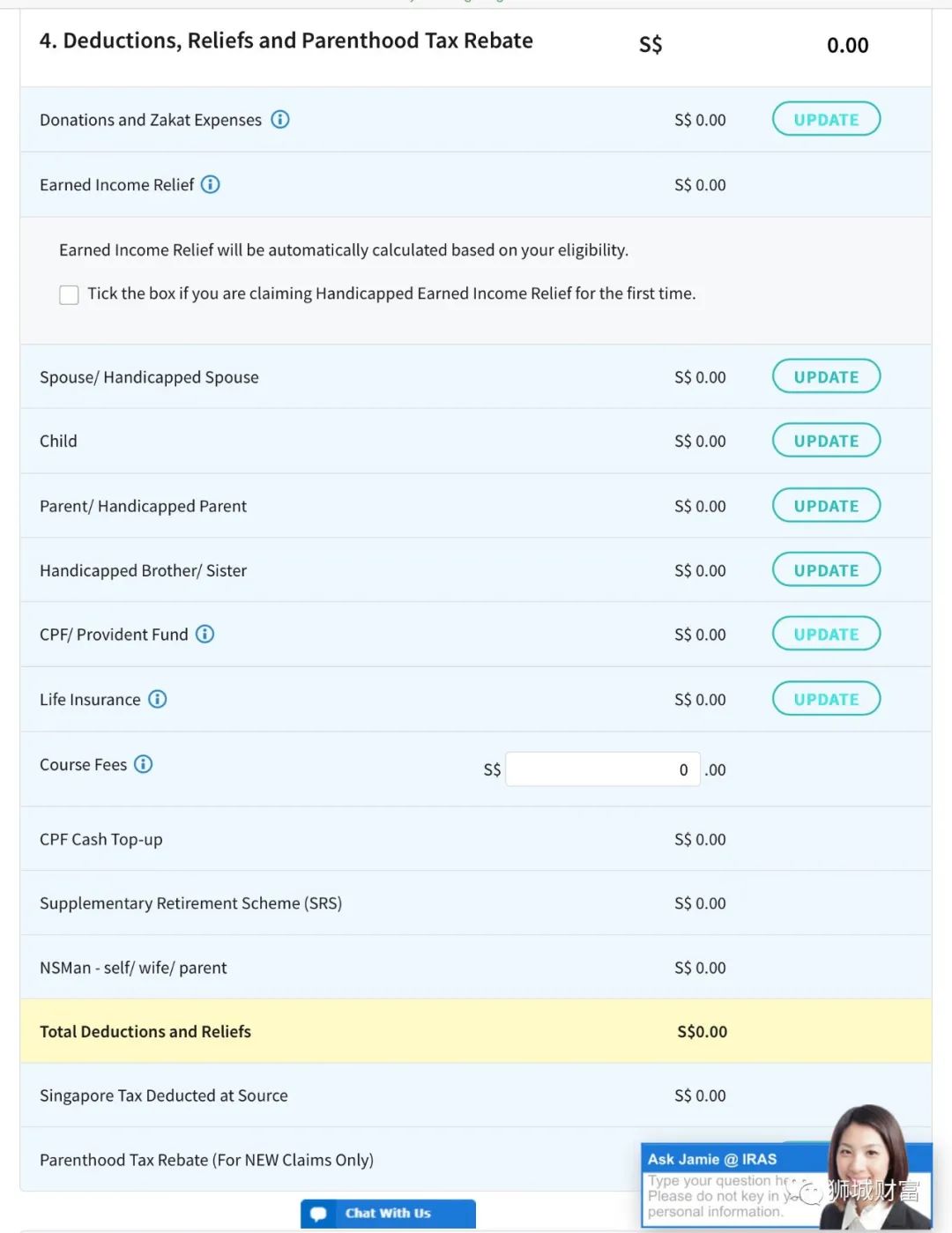The width and height of the screenshot is (952, 1233).
Task: View Course Fees info tooltip icon
Action: pos(143,764)
